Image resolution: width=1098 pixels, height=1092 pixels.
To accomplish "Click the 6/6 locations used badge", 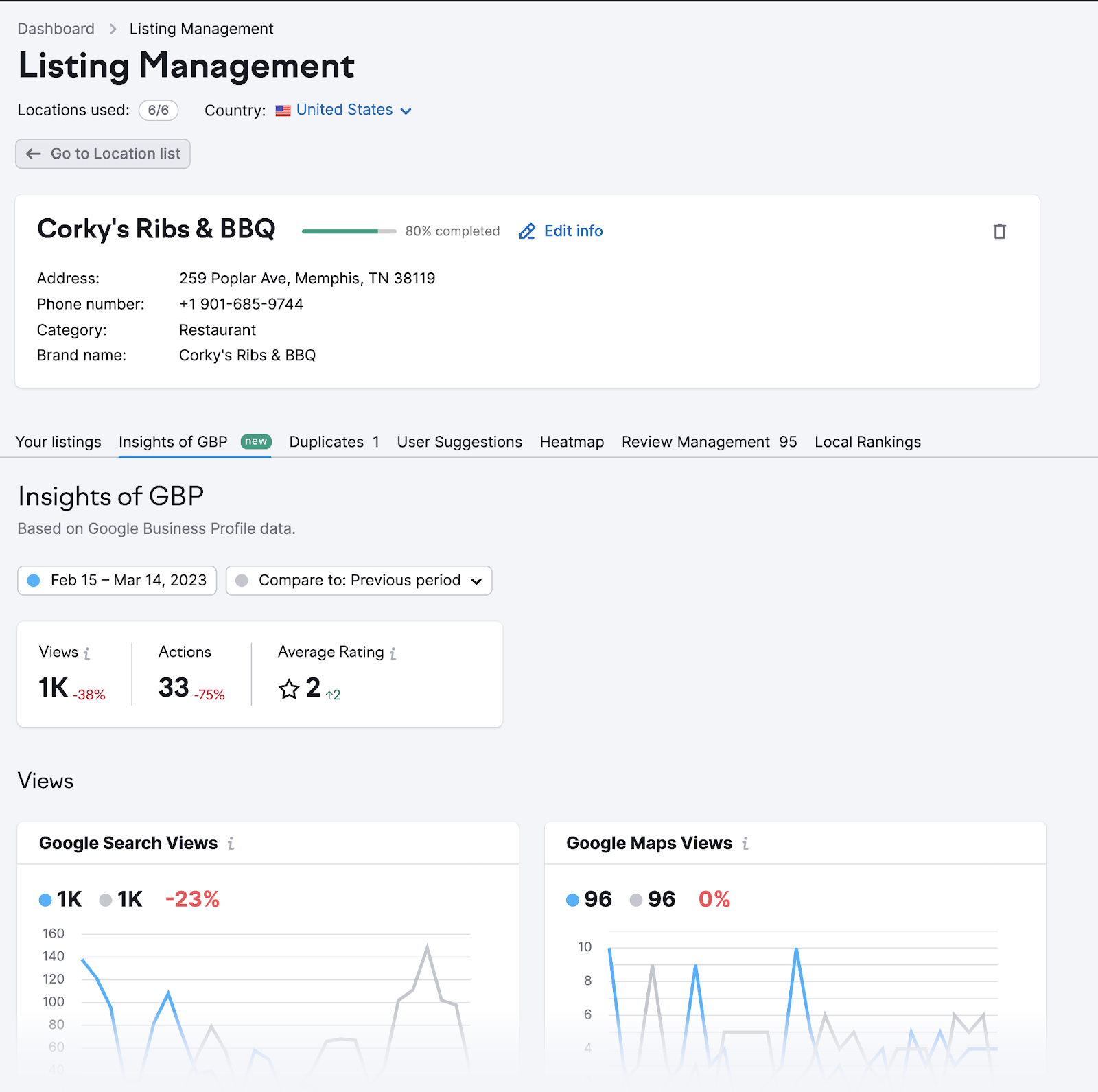I will coord(159,111).
